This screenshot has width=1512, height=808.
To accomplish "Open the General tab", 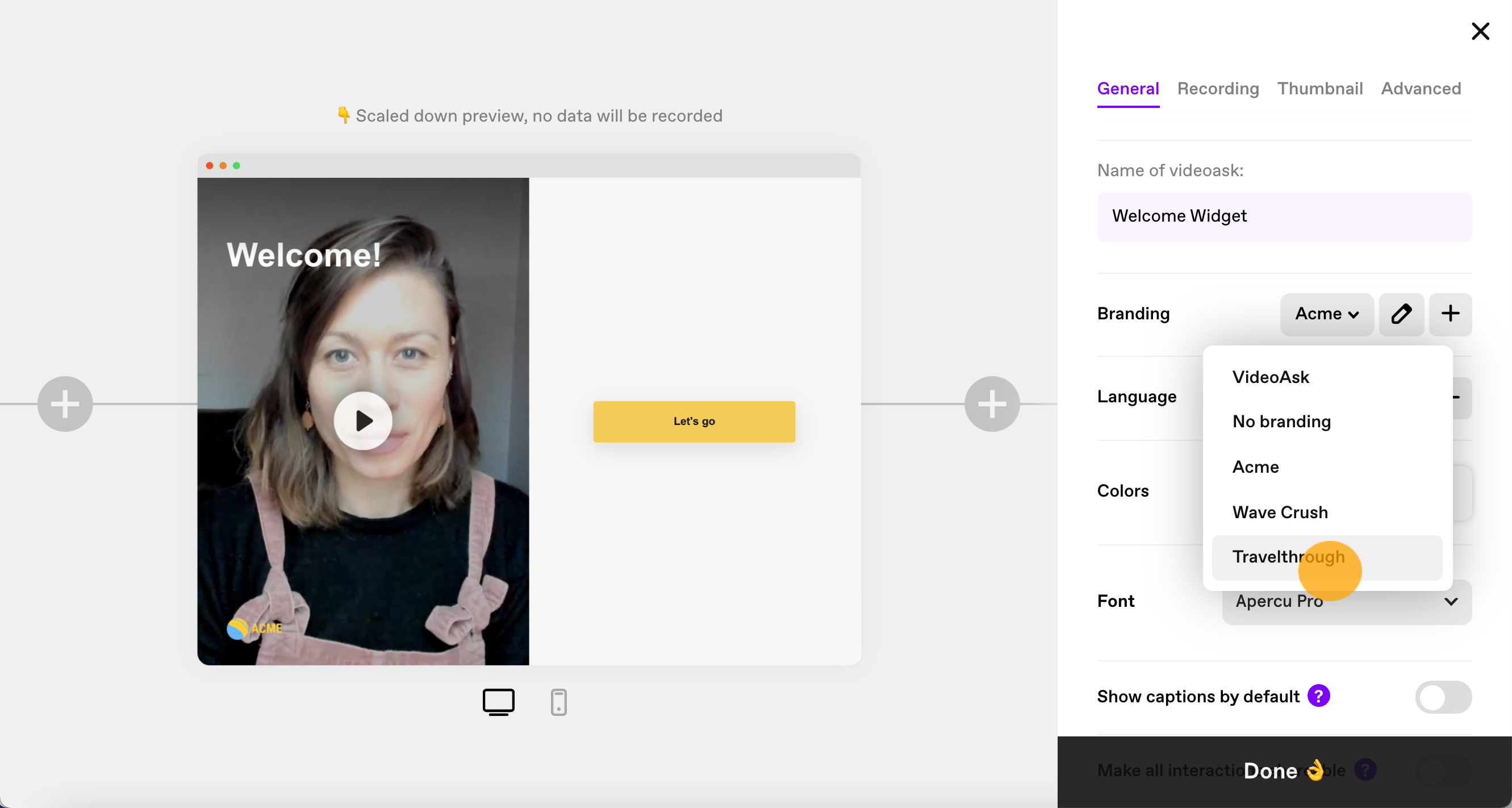I will pos(1127,89).
